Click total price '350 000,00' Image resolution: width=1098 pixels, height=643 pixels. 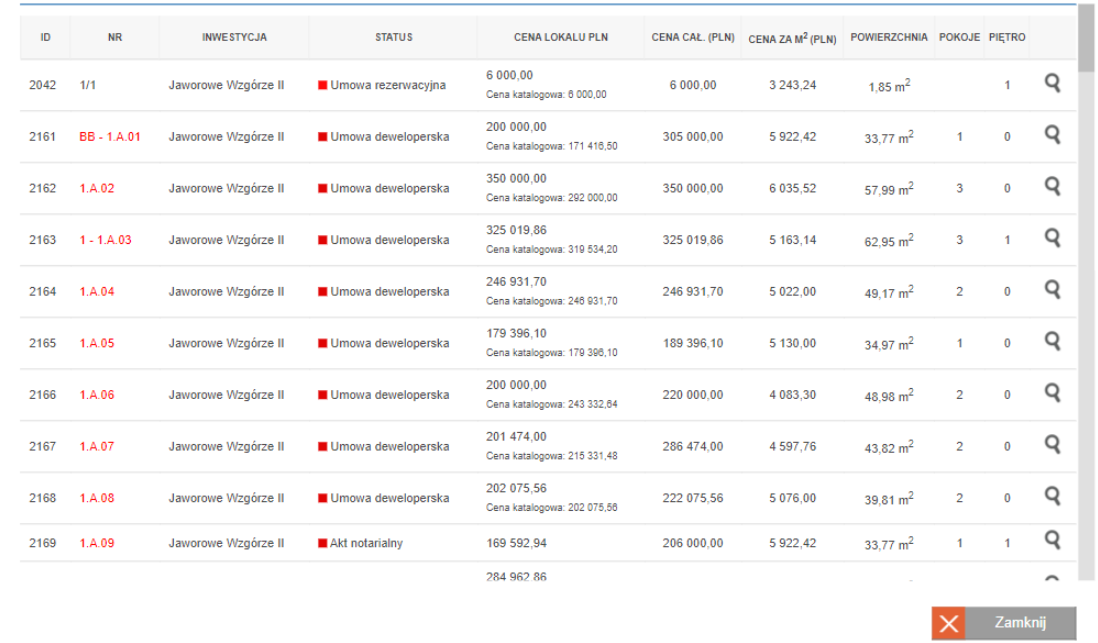click(x=693, y=188)
